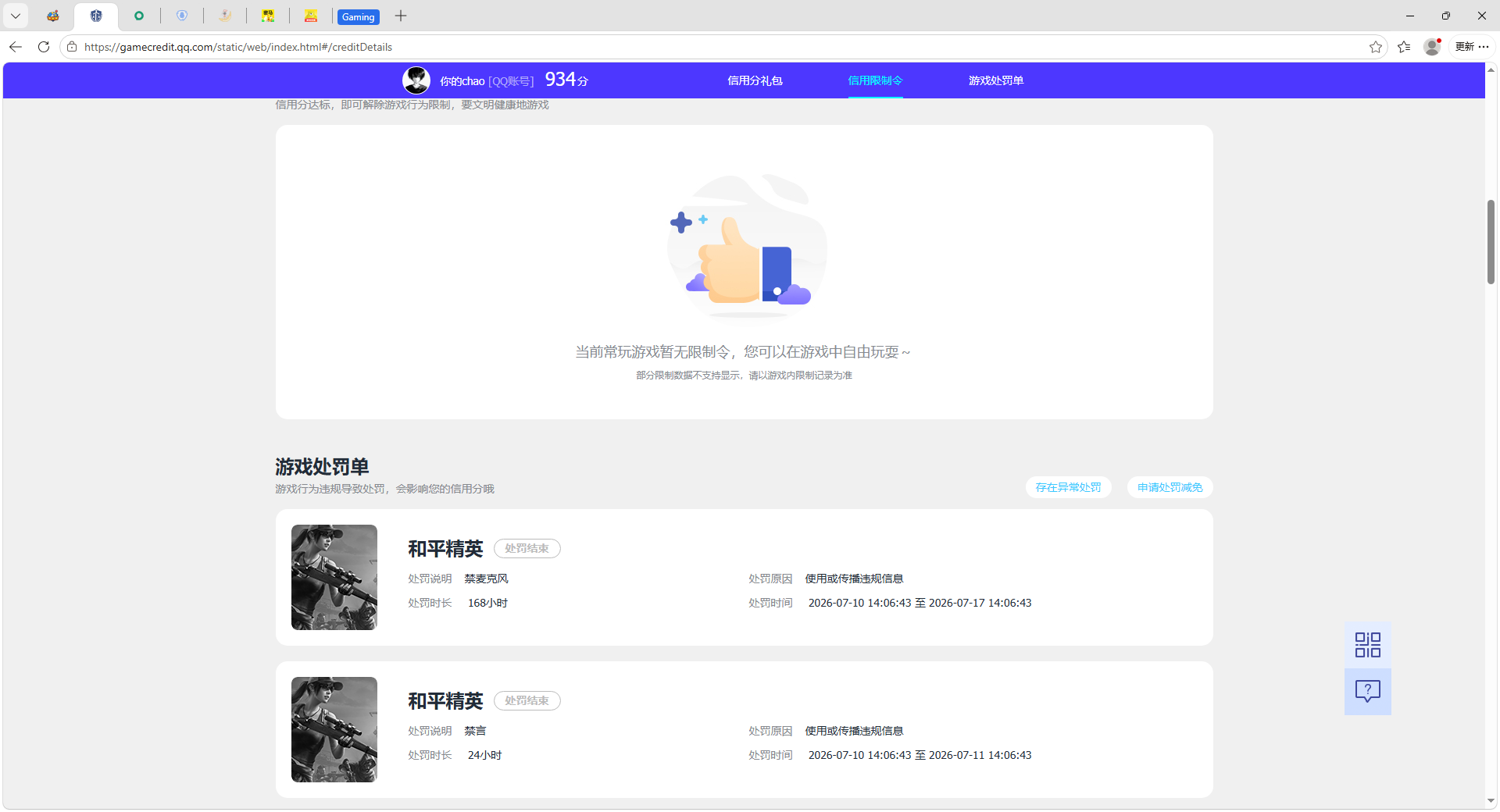Viewport: 1500px width, 812px height.
Task: Switch to the Gaming browser tab
Action: [x=359, y=16]
